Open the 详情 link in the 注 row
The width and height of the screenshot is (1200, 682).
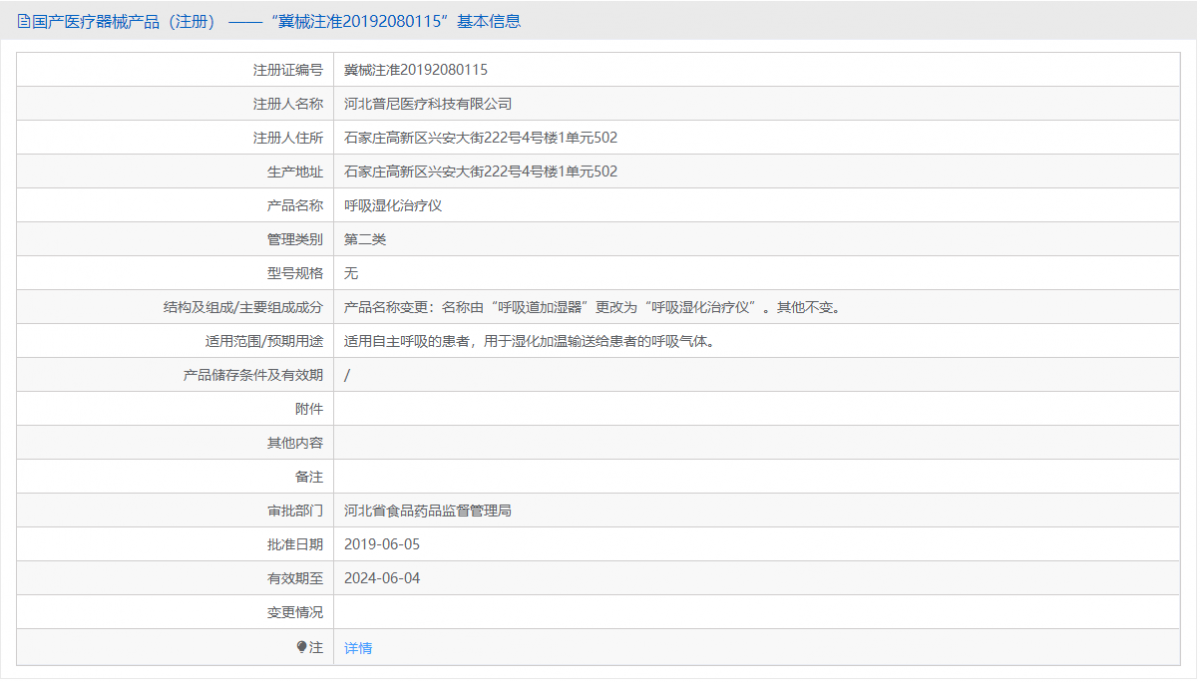coord(357,648)
